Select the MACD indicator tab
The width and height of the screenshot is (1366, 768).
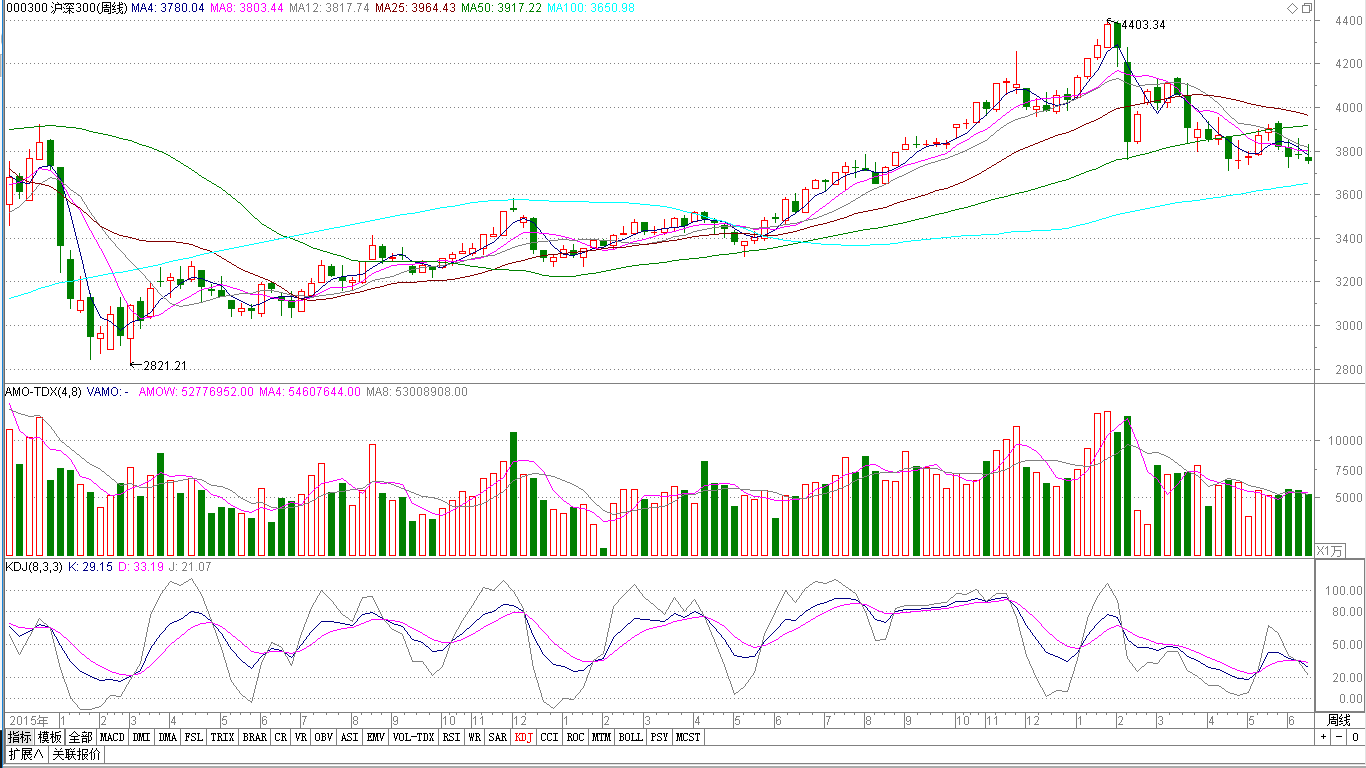pyautogui.click(x=113, y=737)
